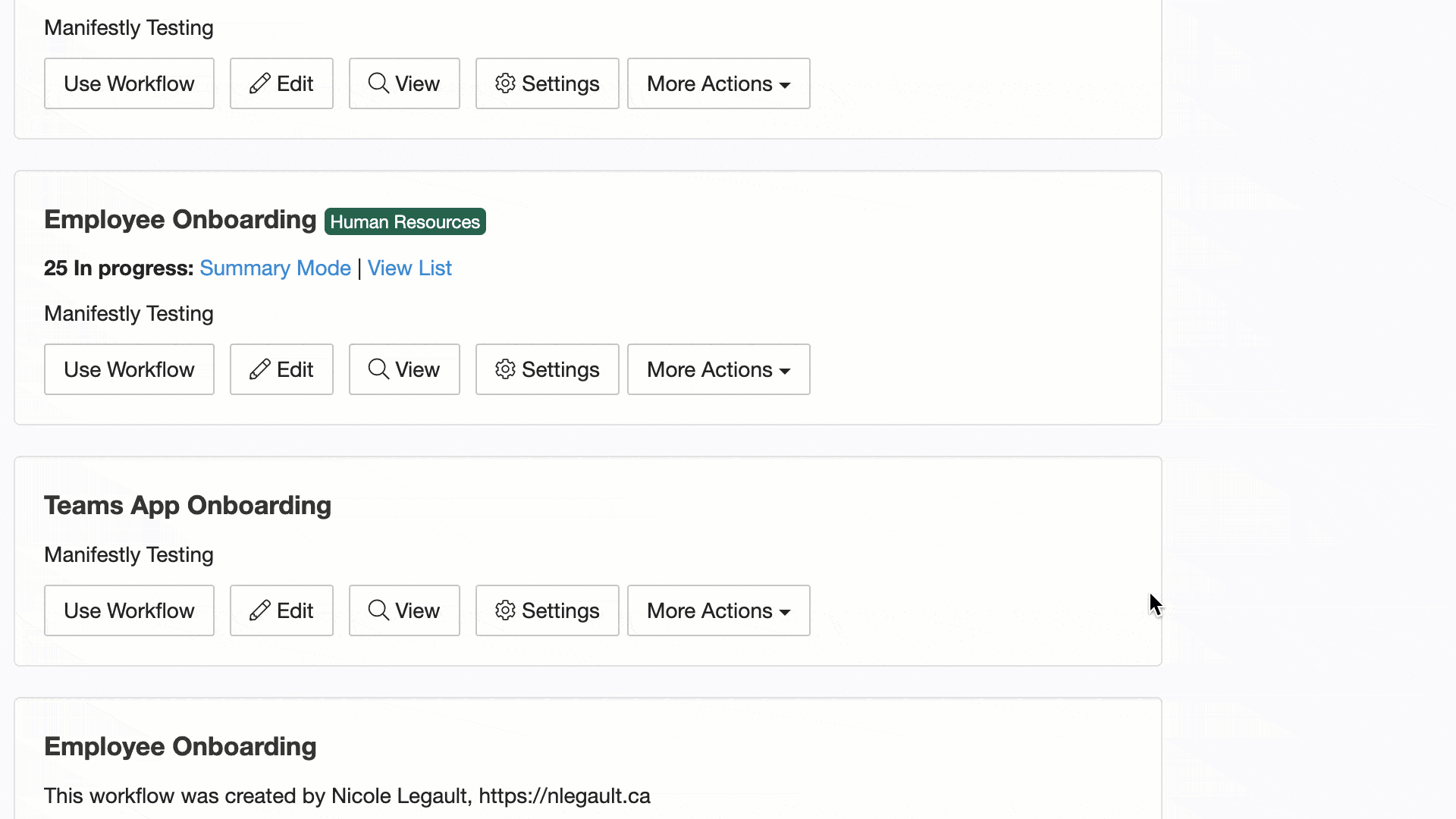Screen dimensions: 1456x819
Task: Click magnifier View icon for Teams App Onboarding
Action: (378, 610)
